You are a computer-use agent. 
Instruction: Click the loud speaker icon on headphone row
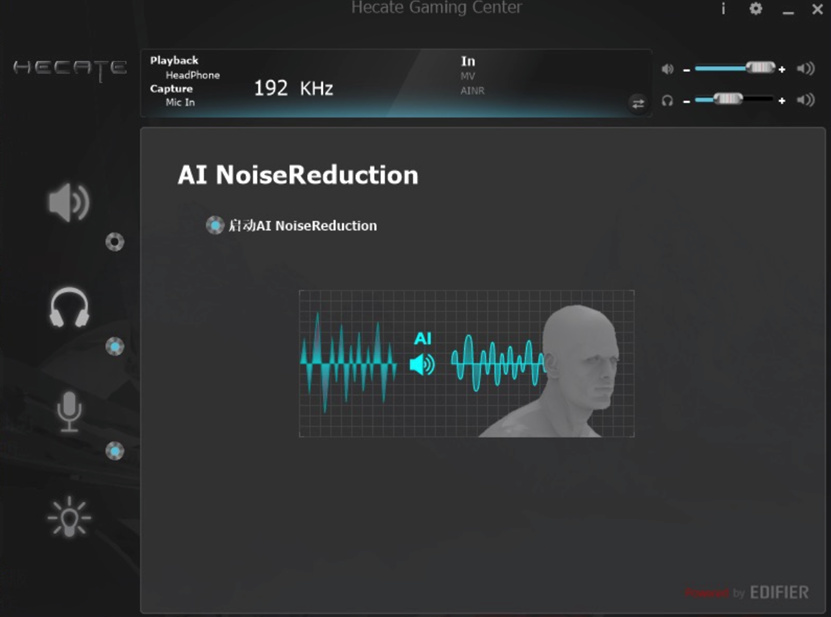(x=806, y=100)
